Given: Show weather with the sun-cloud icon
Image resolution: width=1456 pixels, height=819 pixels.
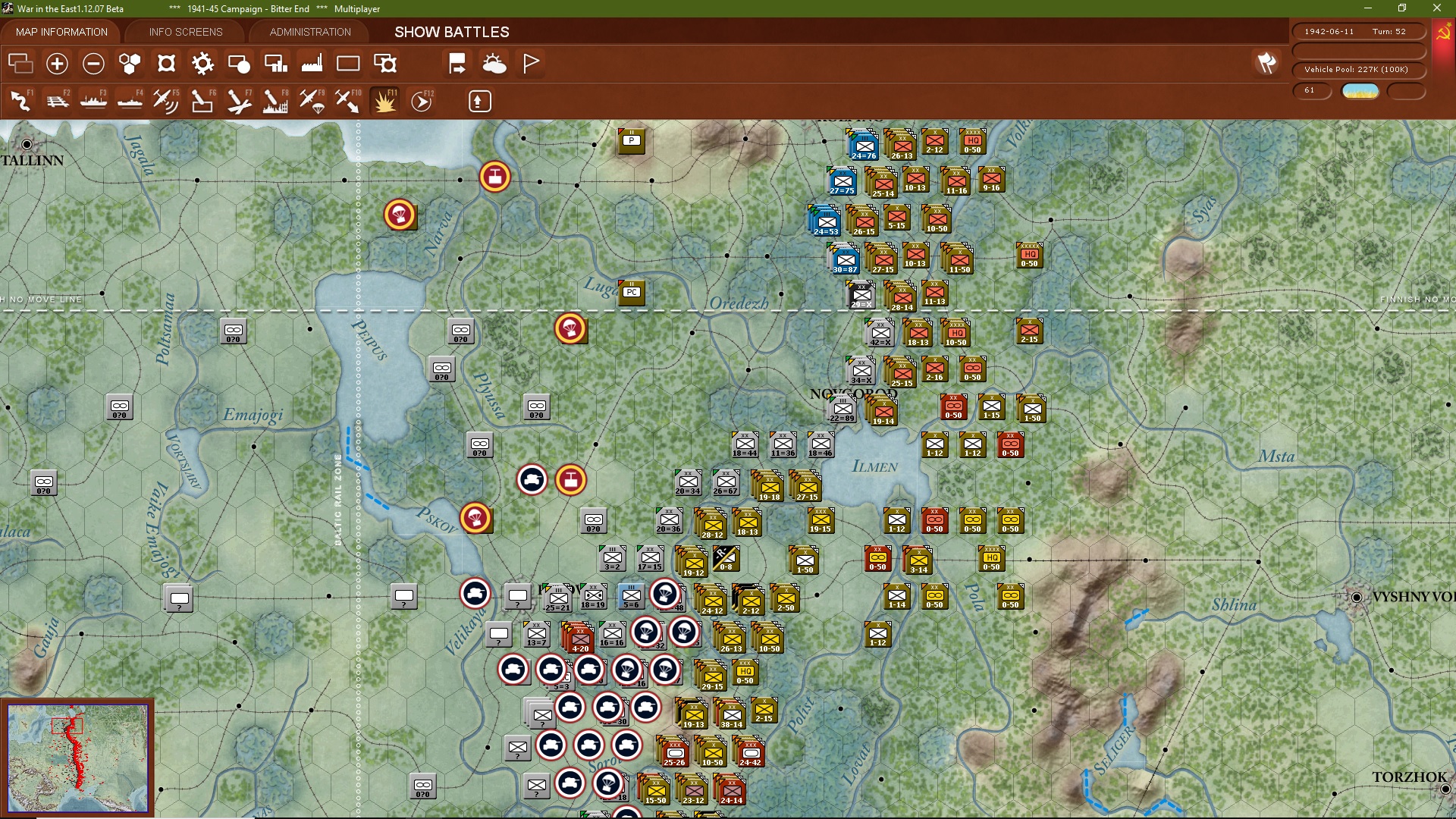Looking at the screenshot, I should point(494,64).
